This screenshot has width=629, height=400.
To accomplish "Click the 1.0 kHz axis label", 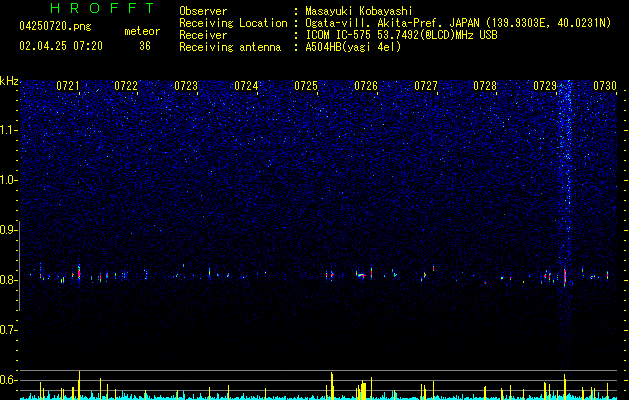I will [x=8, y=180].
